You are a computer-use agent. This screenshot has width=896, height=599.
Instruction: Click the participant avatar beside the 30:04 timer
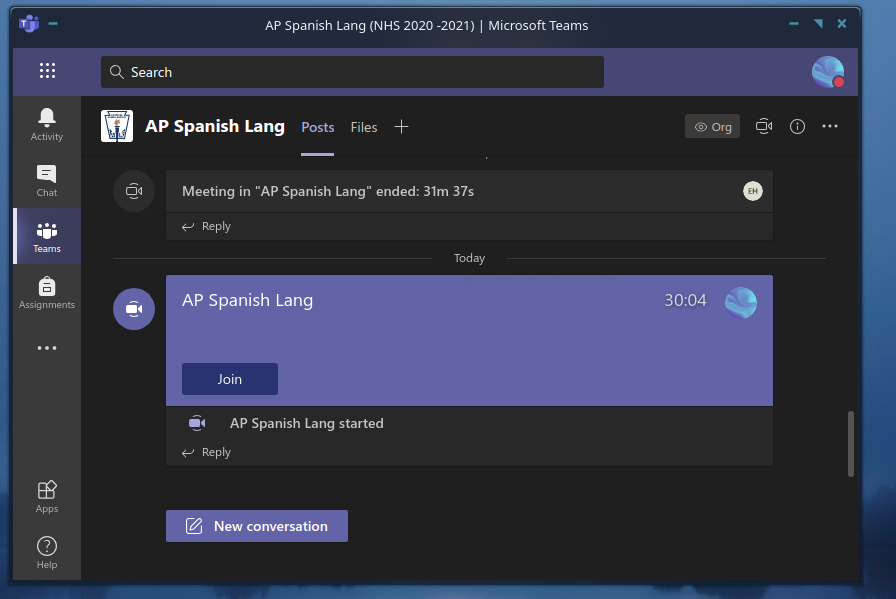[741, 303]
